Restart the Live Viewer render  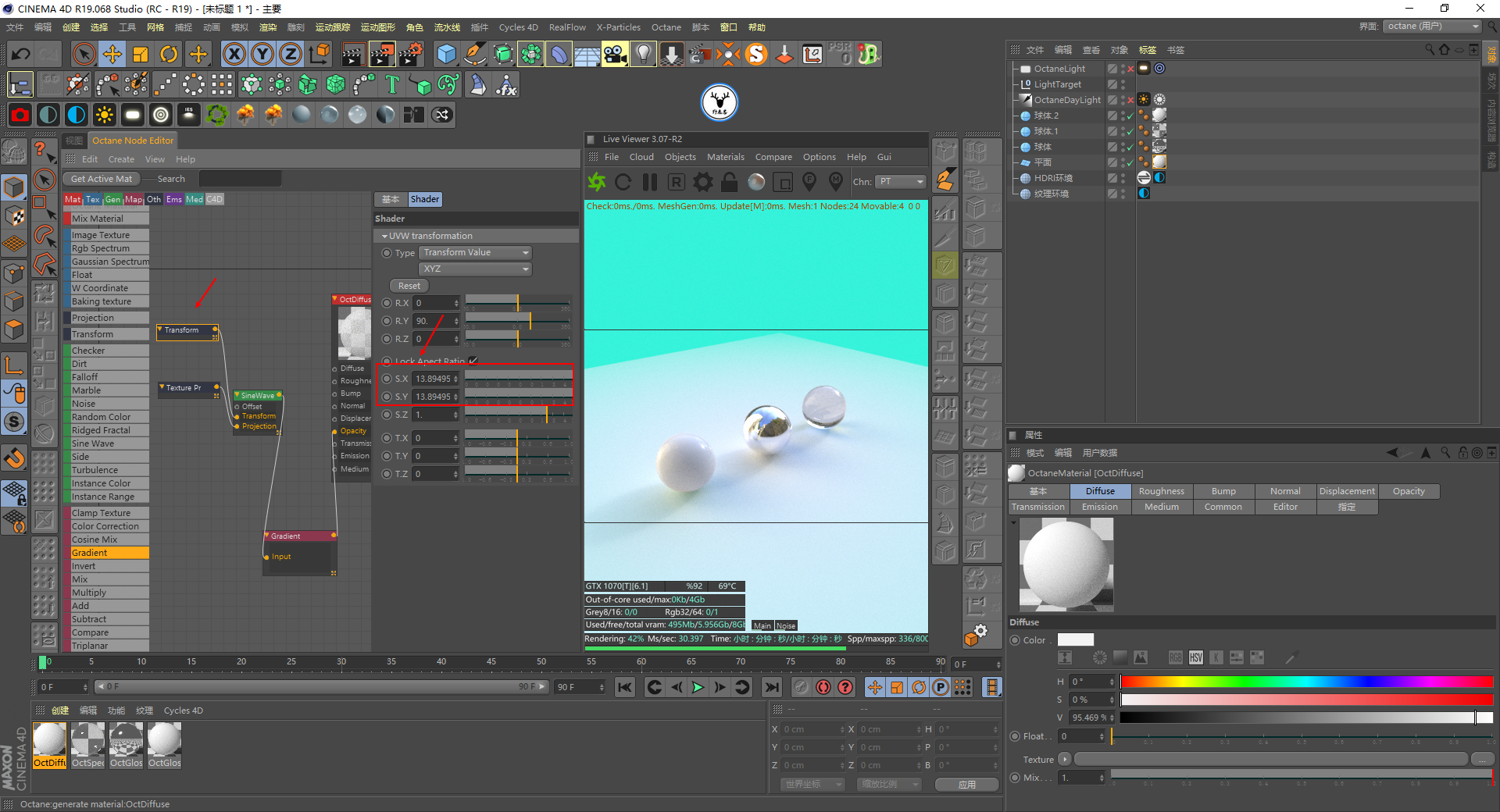coord(623,182)
